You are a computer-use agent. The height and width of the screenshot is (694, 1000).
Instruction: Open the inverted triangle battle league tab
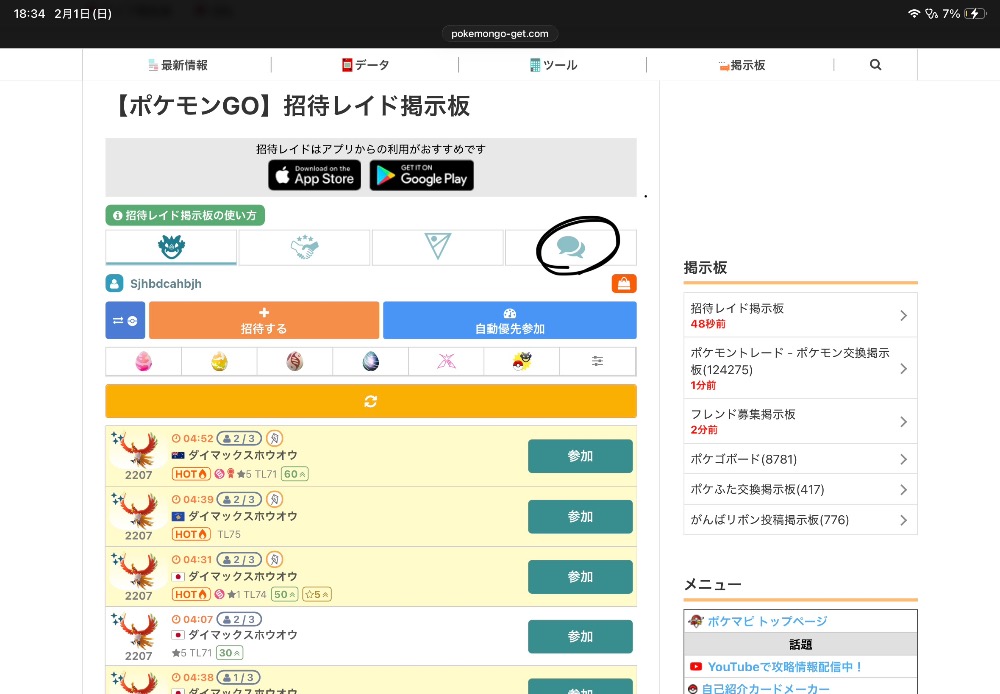point(437,247)
